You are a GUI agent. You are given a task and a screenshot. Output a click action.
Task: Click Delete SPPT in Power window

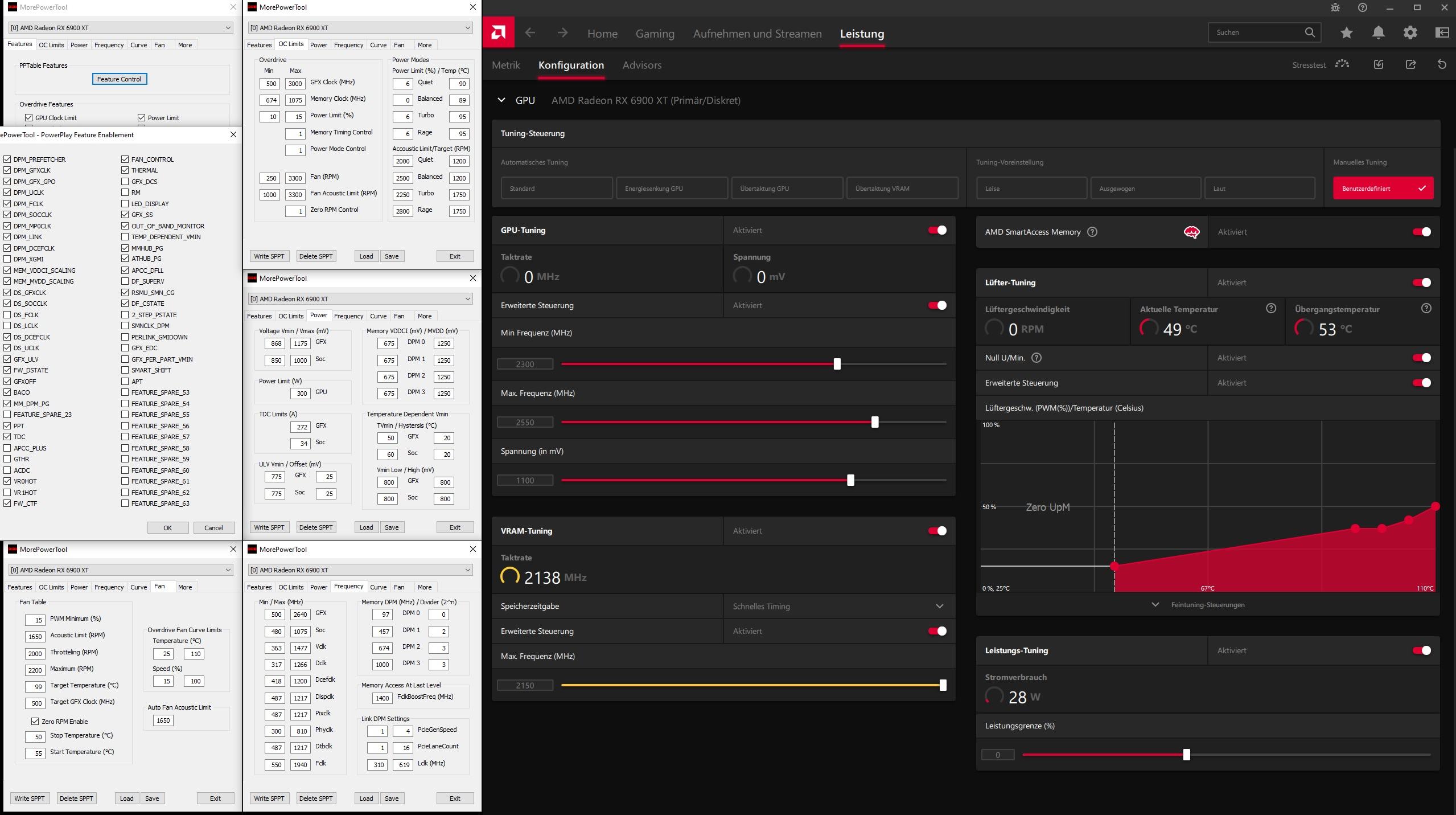(315, 527)
